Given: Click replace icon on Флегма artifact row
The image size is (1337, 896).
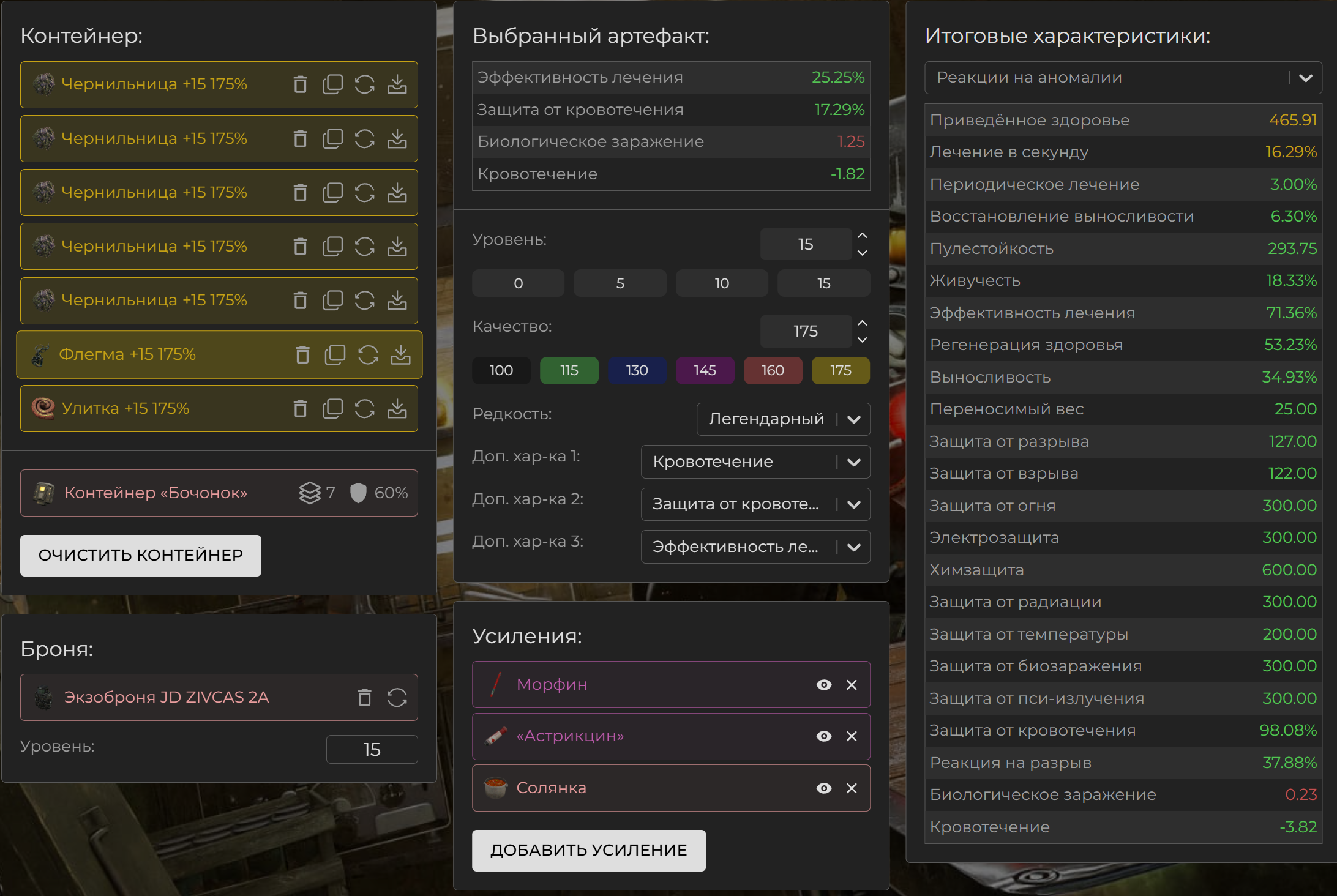Looking at the screenshot, I should [x=368, y=354].
